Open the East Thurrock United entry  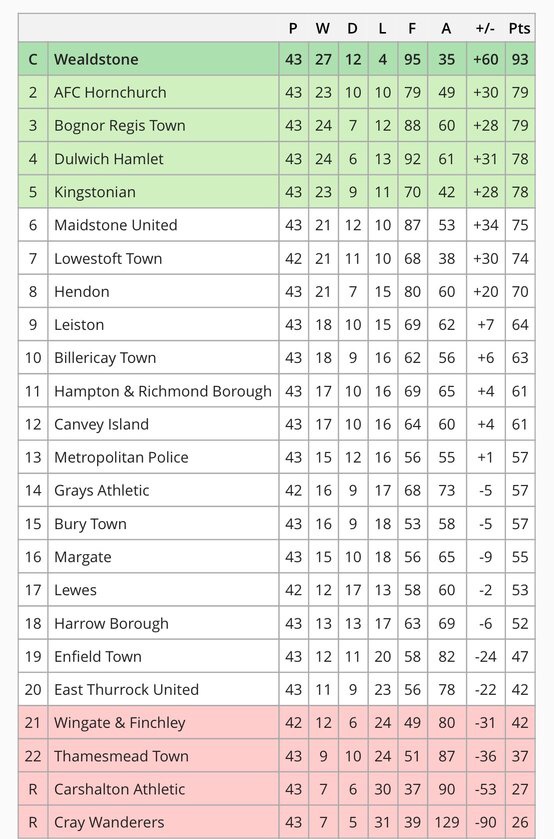[x=126, y=690]
